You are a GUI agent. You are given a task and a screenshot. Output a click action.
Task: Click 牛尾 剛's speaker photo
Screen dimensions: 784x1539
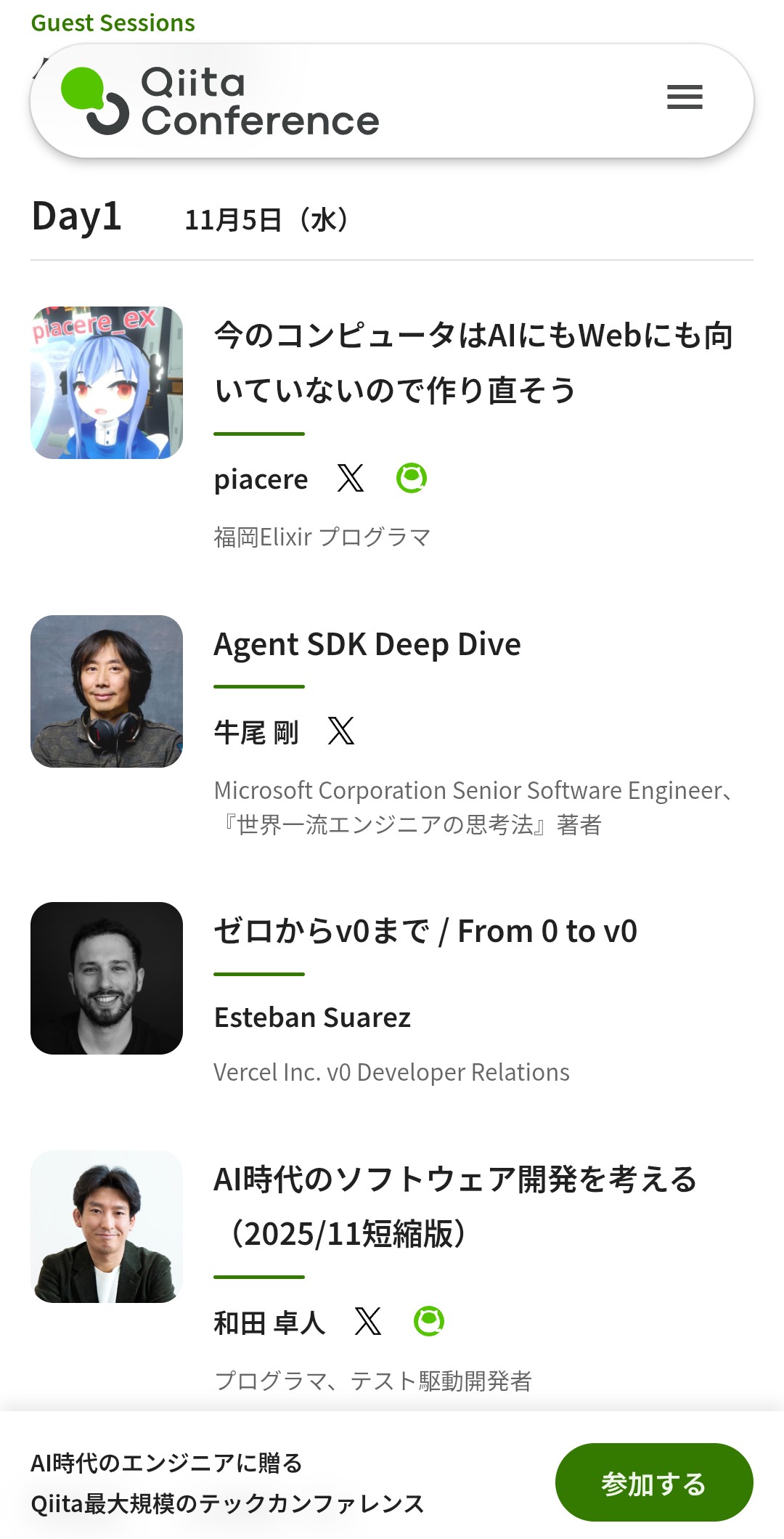point(107,691)
